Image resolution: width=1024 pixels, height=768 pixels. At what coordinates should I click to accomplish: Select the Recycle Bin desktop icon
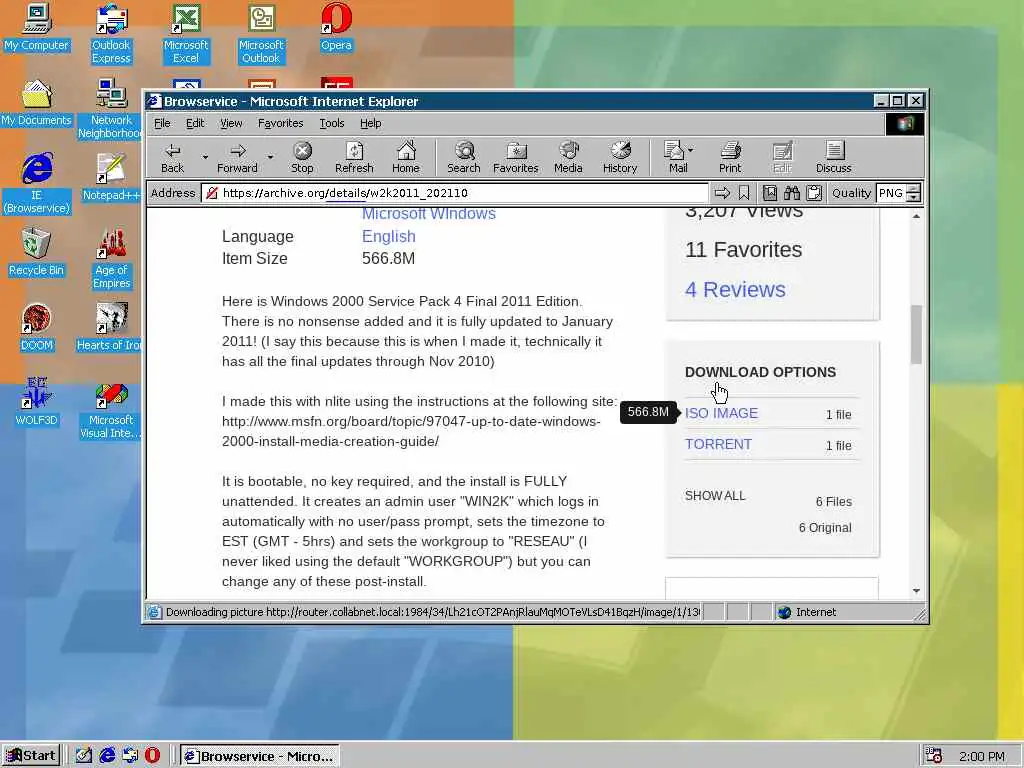36,253
